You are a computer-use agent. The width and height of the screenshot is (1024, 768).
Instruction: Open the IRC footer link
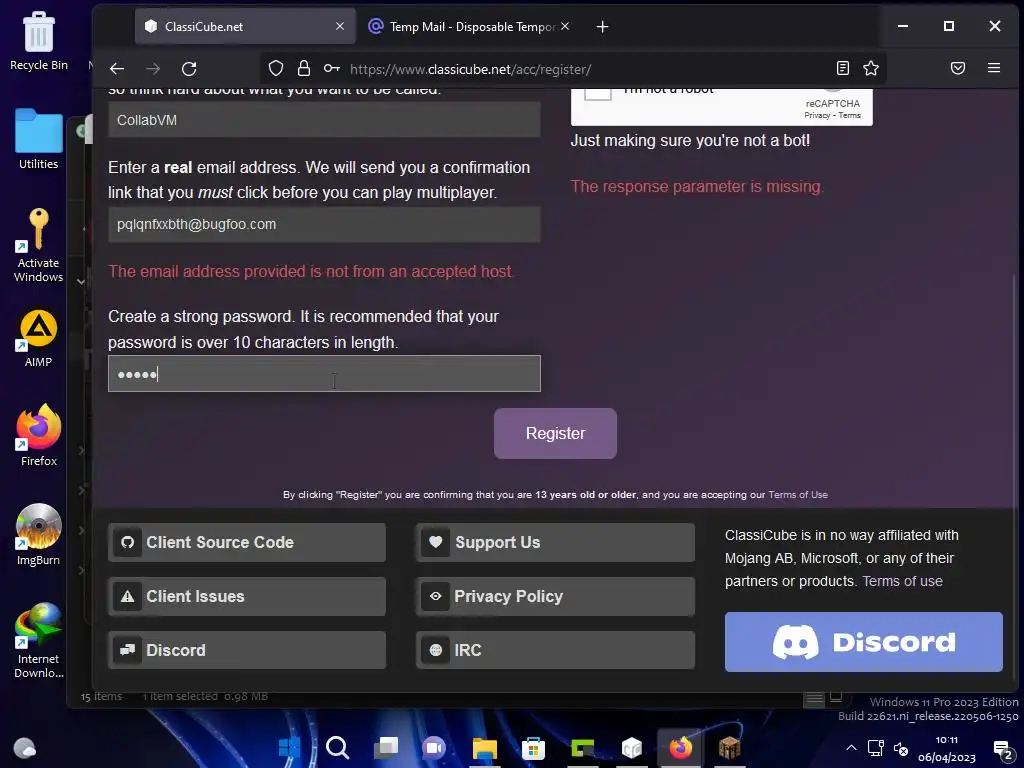point(555,650)
